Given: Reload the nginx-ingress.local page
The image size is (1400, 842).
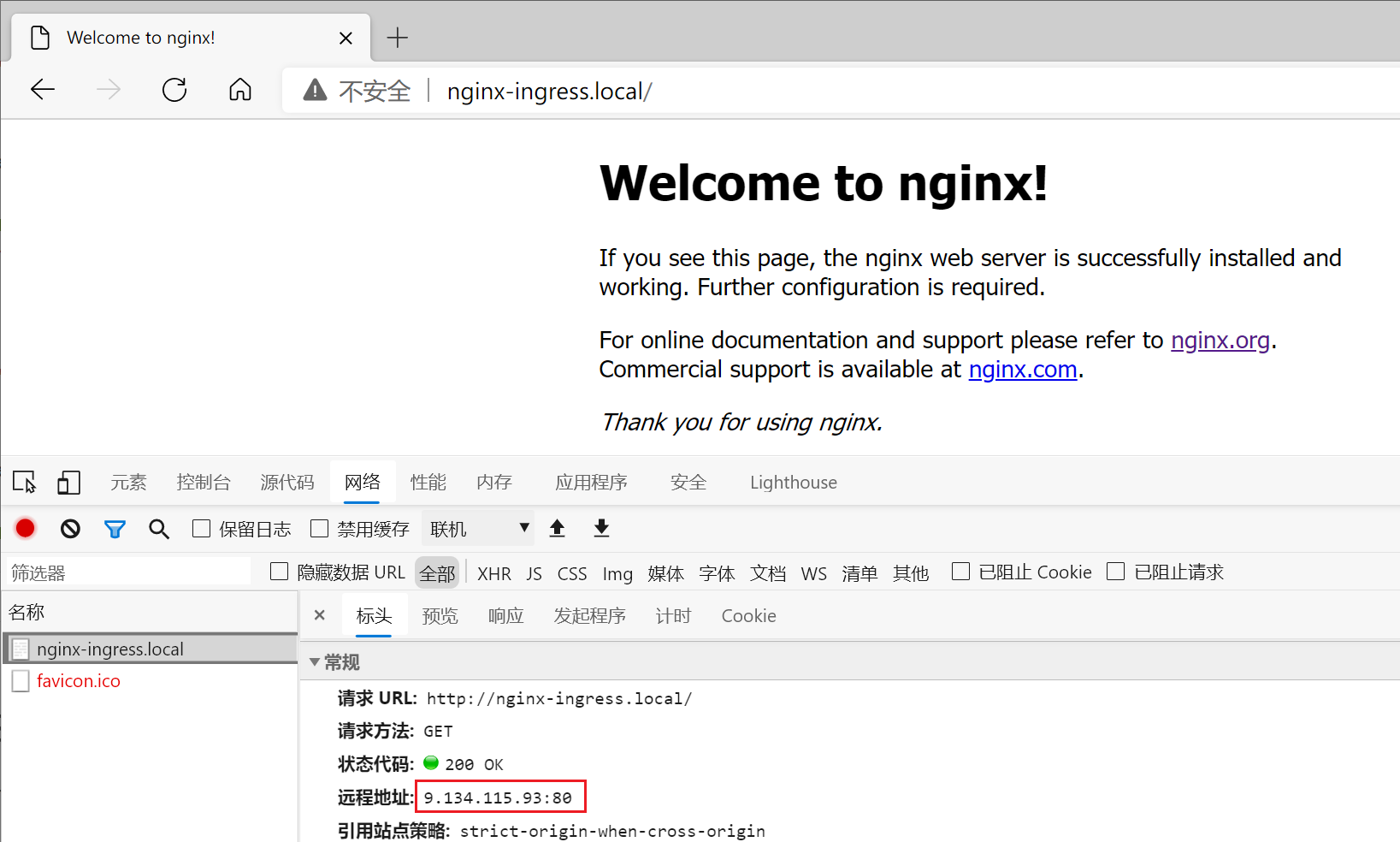Looking at the screenshot, I should pos(174,89).
